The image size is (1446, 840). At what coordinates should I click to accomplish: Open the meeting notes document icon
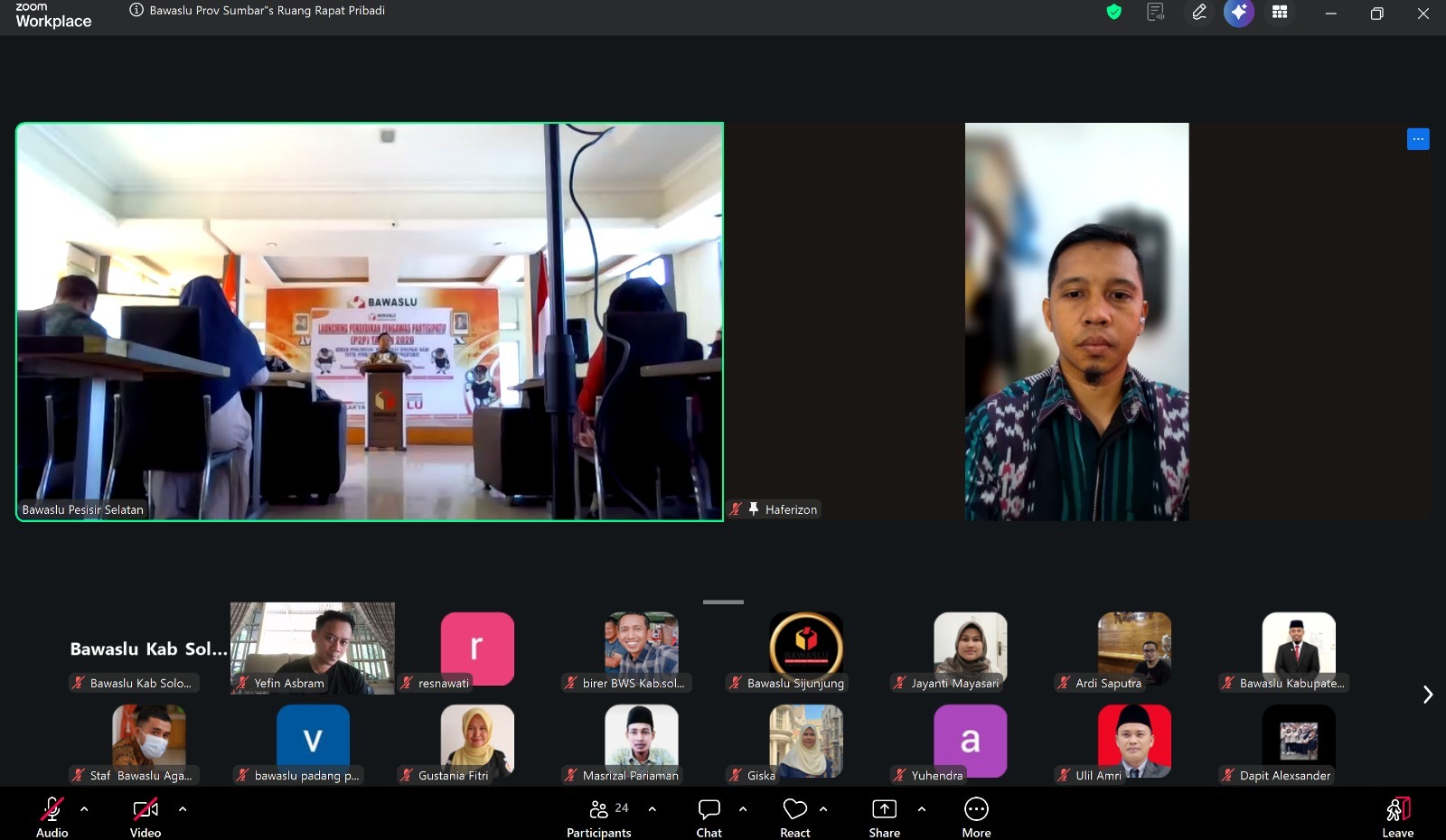tap(1155, 12)
